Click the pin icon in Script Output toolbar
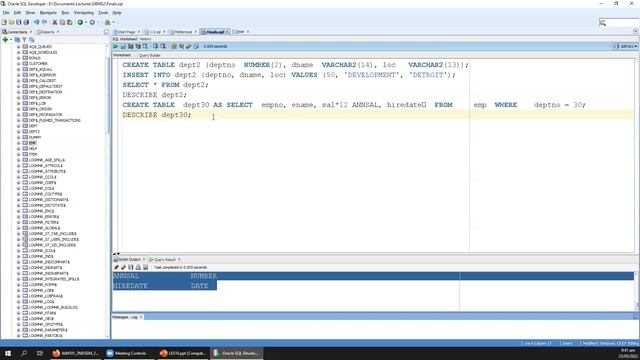The width and height of the screenshot is (640, 360). pyautogui.click(x=116, y=267)
